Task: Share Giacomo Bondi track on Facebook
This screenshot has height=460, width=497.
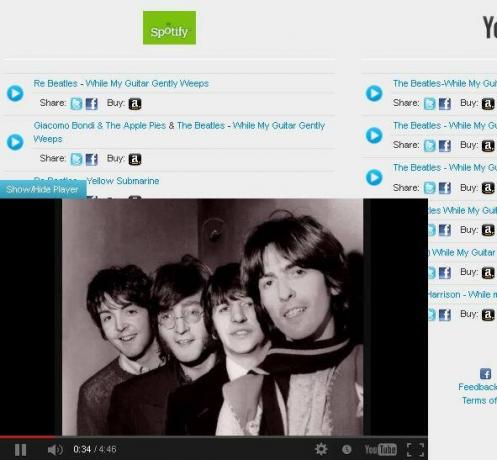Action: [x=92, y=159]
